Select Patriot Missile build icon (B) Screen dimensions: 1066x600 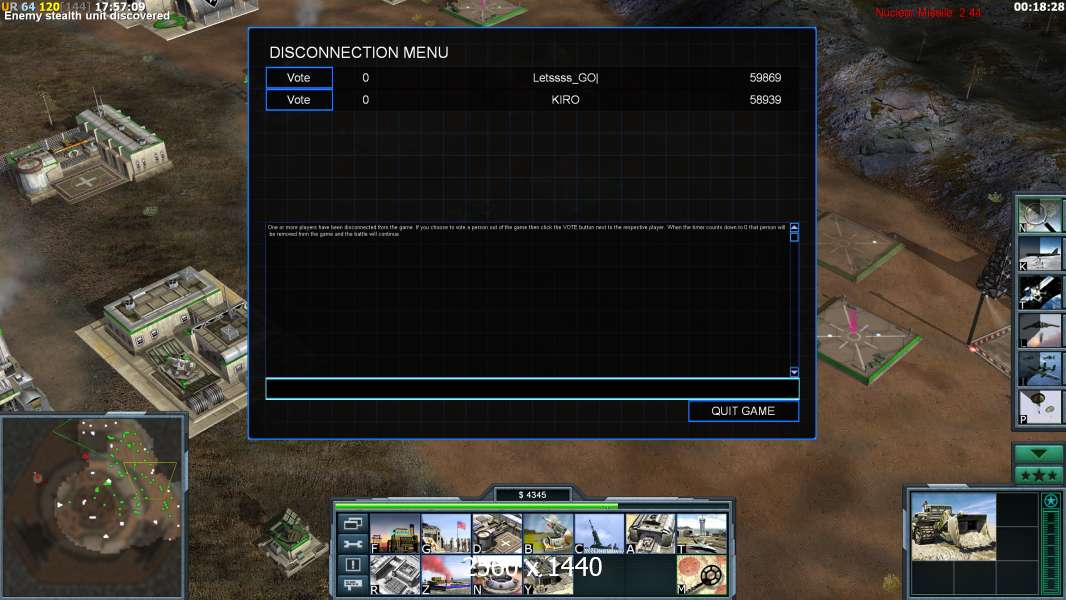point(548,533)
